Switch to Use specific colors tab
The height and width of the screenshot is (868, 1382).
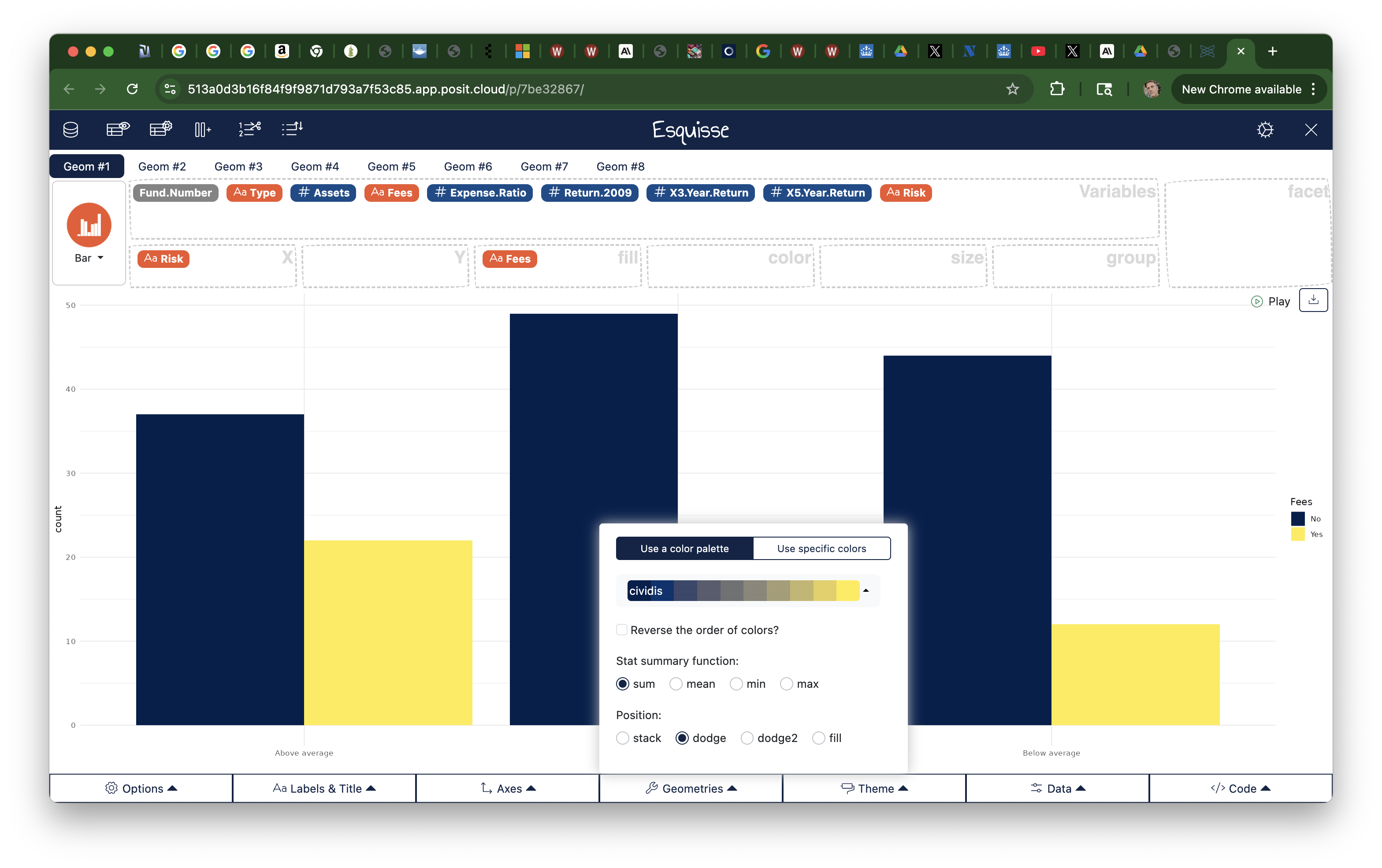821,549
